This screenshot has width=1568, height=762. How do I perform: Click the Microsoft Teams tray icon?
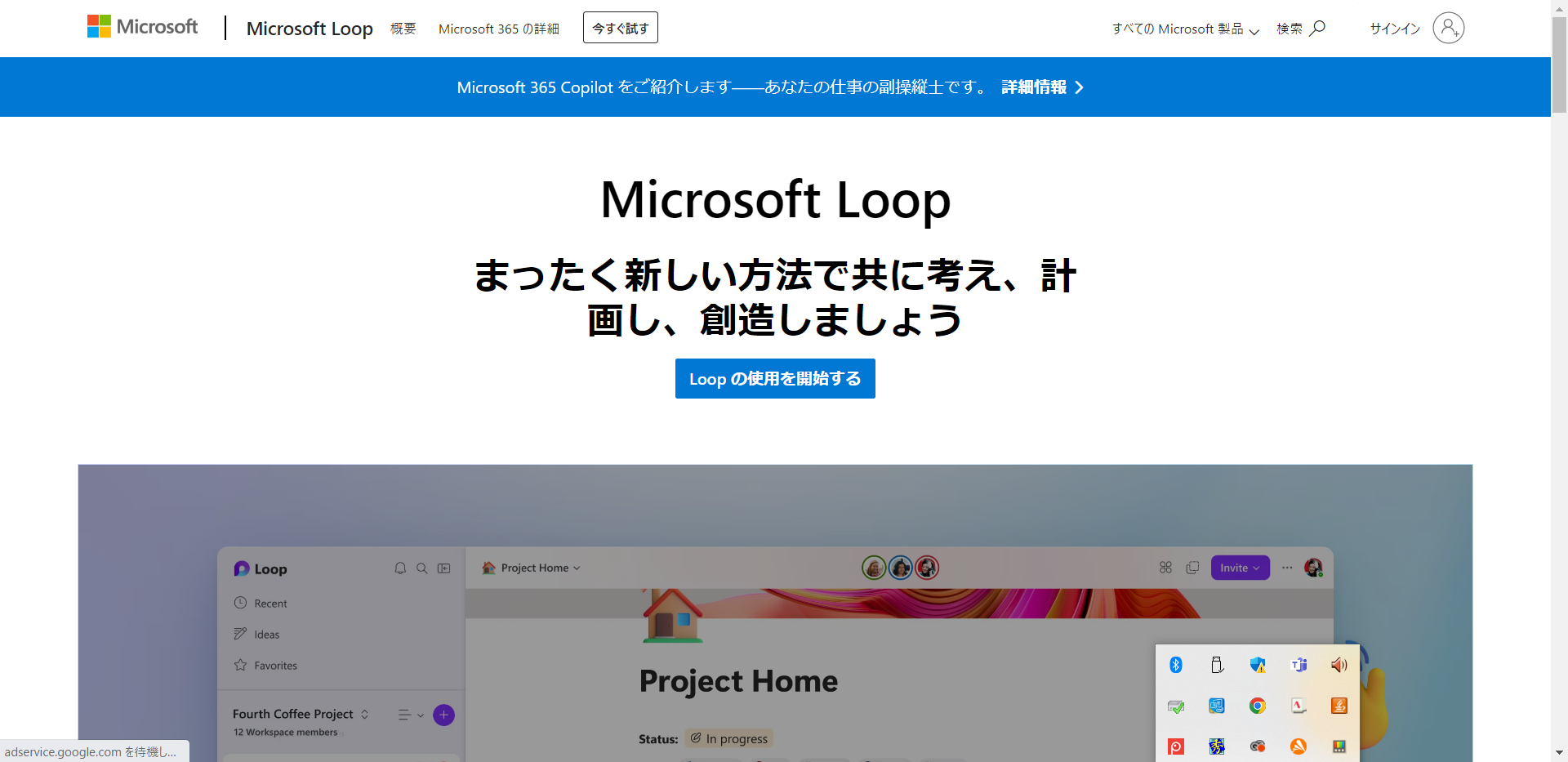tap(1298, 665)
